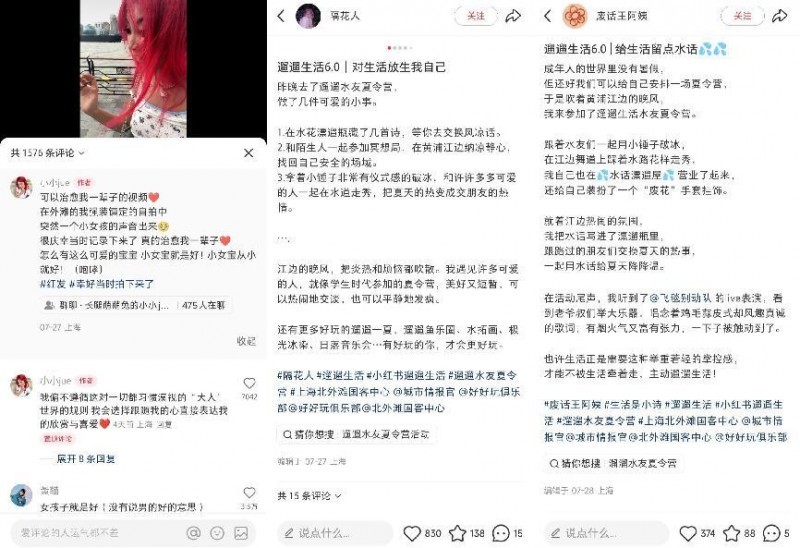Collapse the post caption with 收起
800x548 pixels.
click(246, 341)
